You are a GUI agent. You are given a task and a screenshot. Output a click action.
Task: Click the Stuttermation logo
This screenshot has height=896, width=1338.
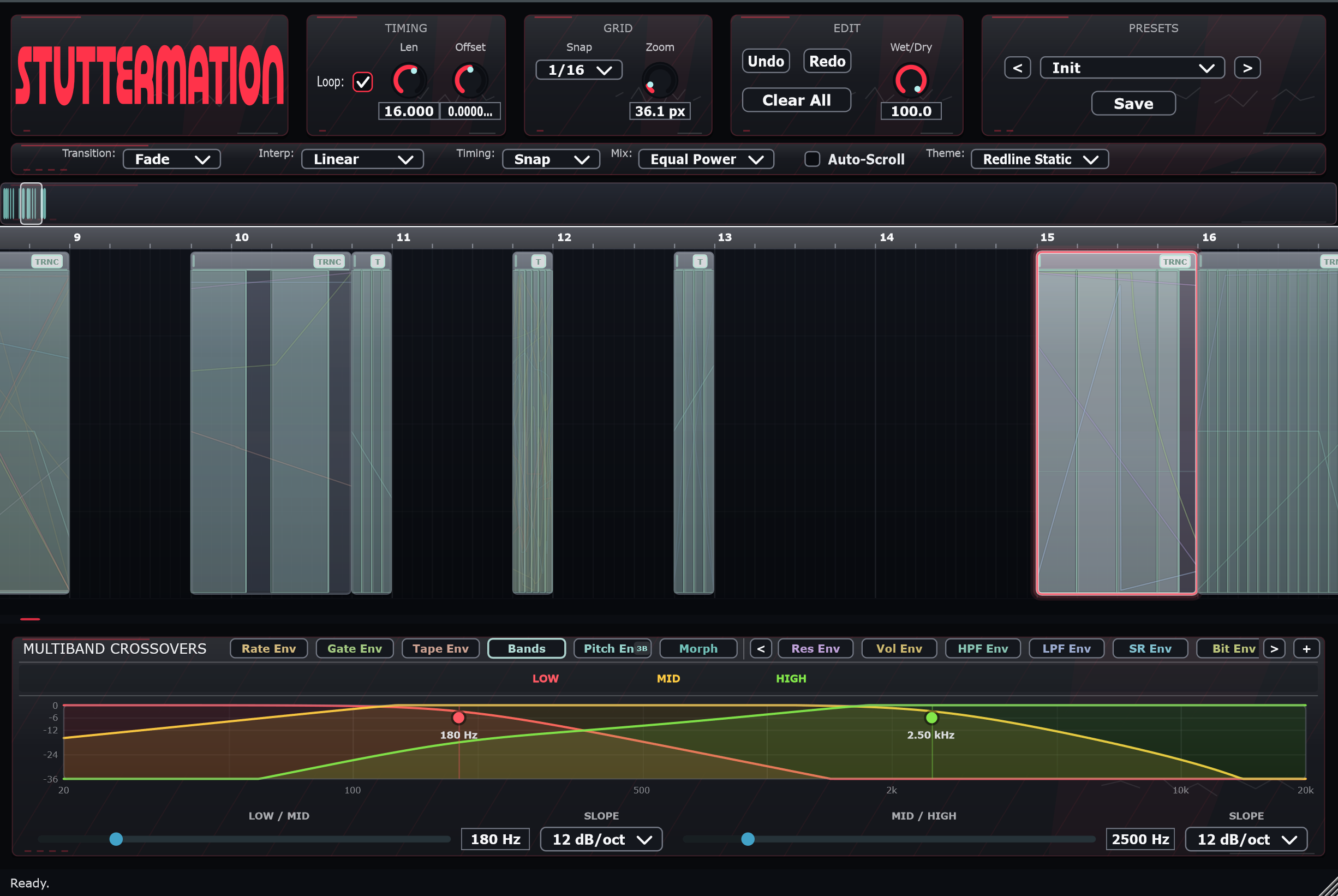150,75
